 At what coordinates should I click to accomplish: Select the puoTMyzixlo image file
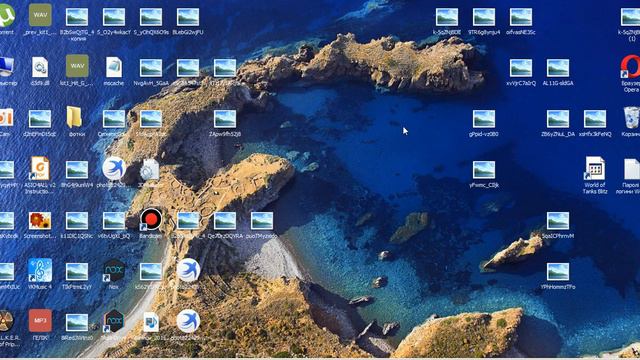click(x=262, y=221)
